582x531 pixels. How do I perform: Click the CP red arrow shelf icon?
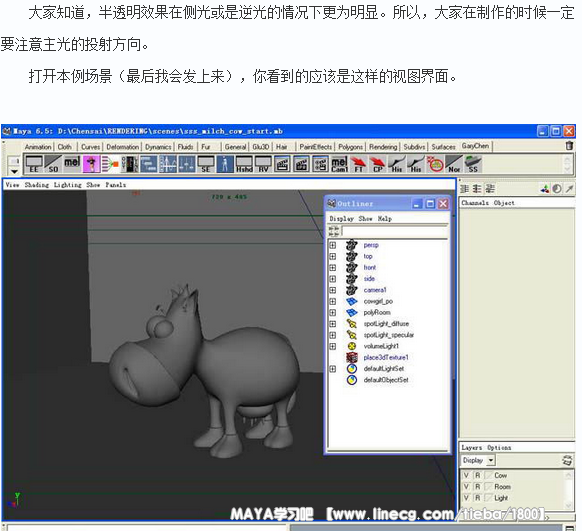(x=377, y=164)
